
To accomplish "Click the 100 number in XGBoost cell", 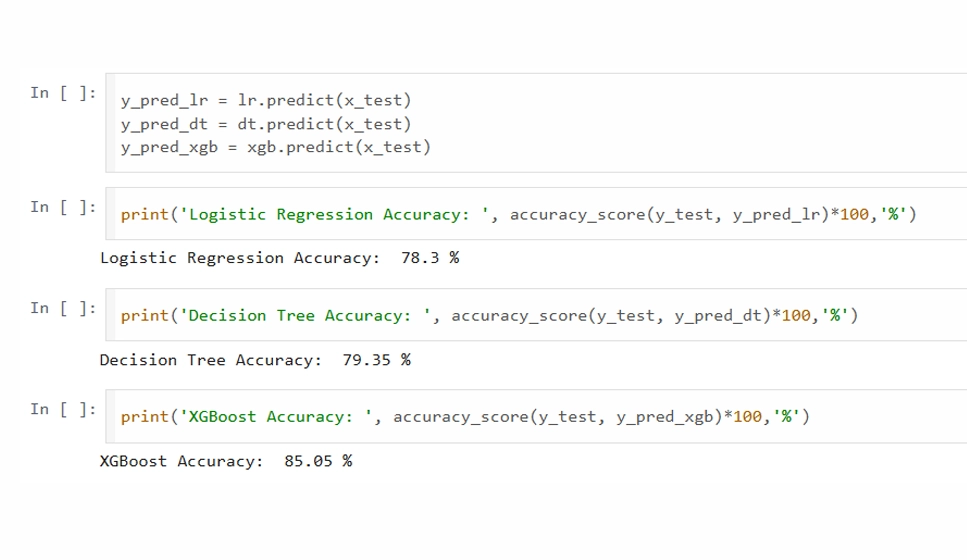I will (x=747, y=417).
